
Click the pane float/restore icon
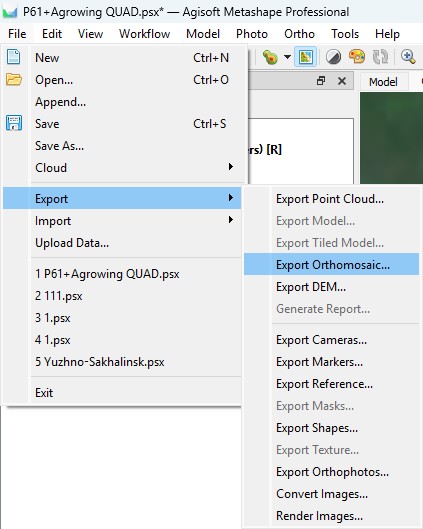point(321,81)
